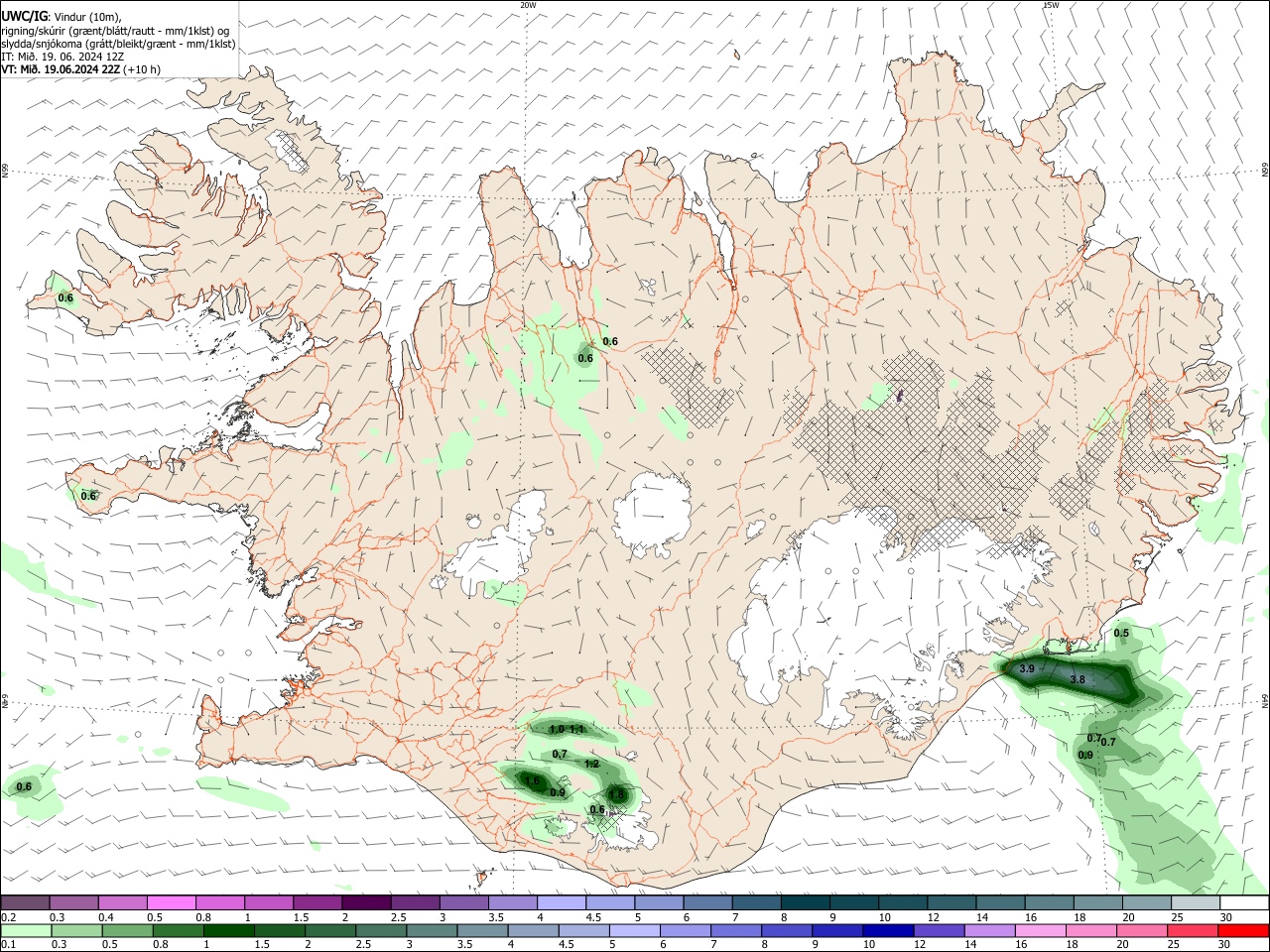1270x952 pixels.
Task: Click the light pink 16 swatch in the lower scale
Action: point(1040,931)
